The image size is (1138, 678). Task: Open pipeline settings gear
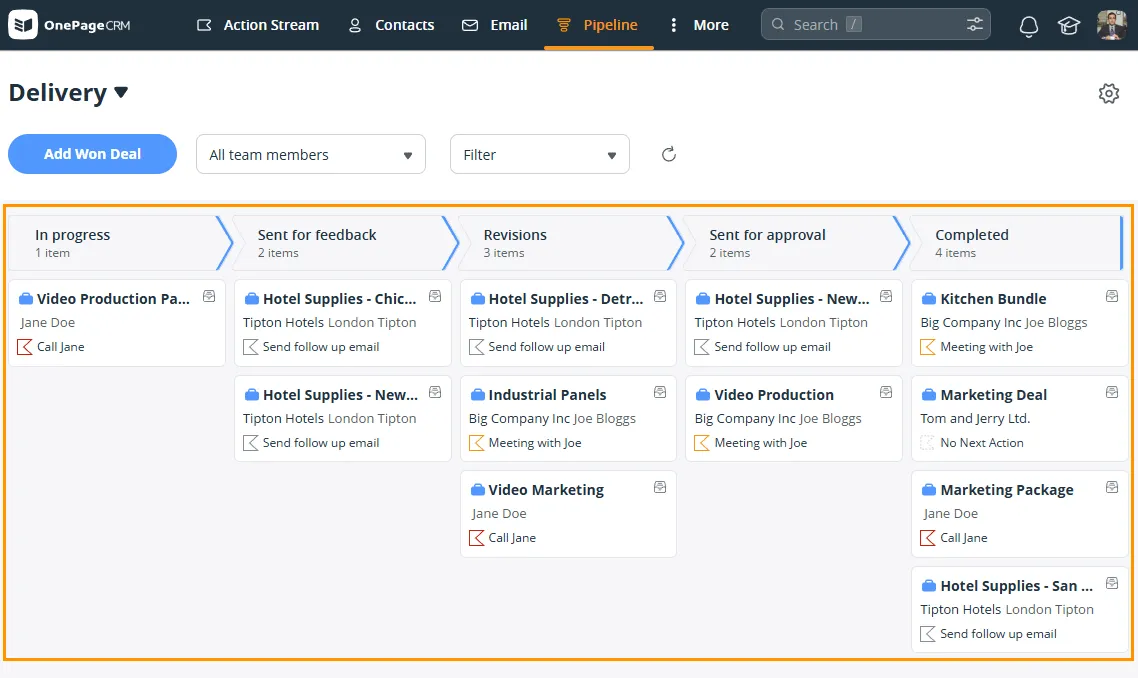click(x=1108, y=94)
